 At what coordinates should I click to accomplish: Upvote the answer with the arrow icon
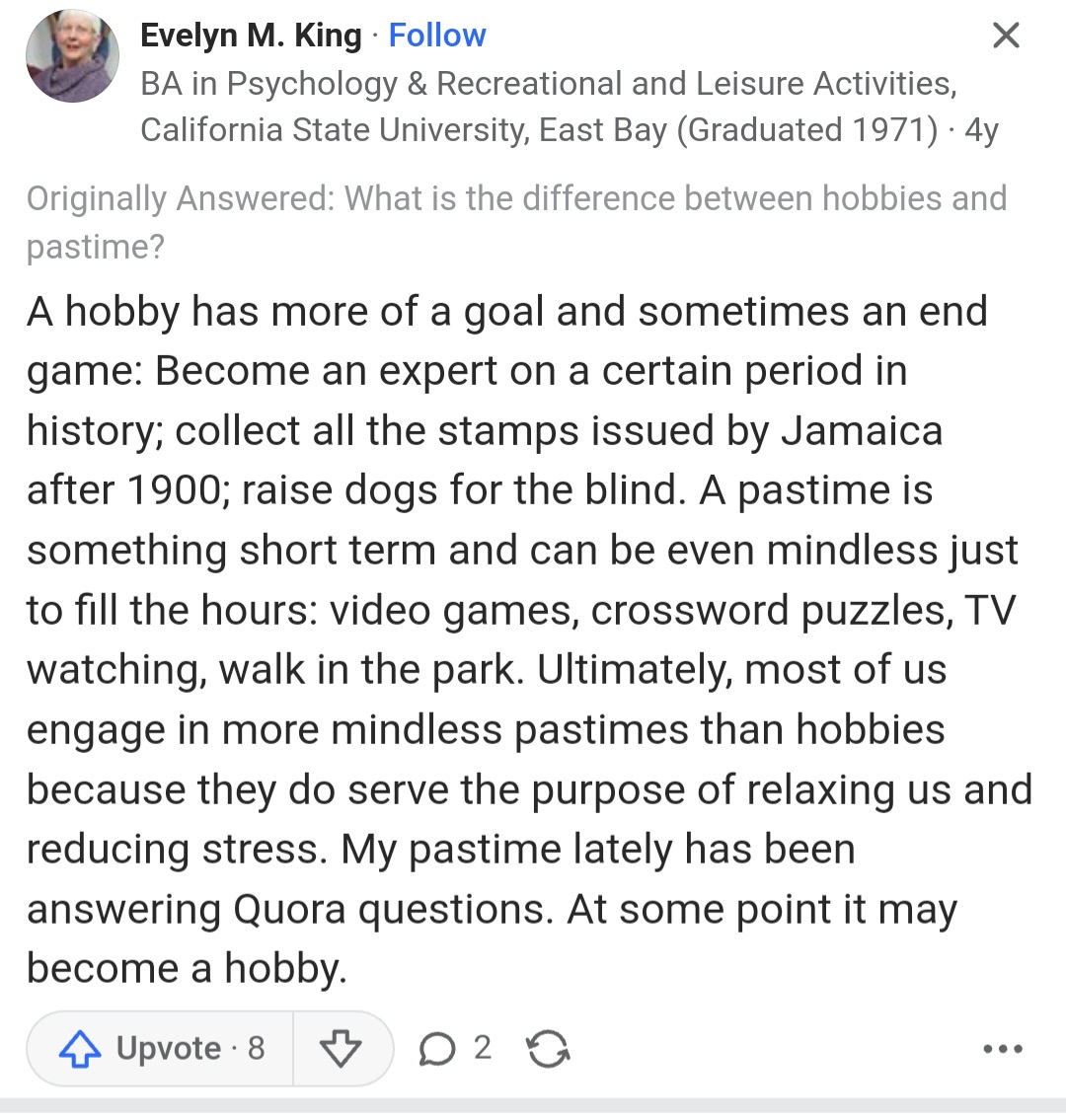coord(81,1049)
